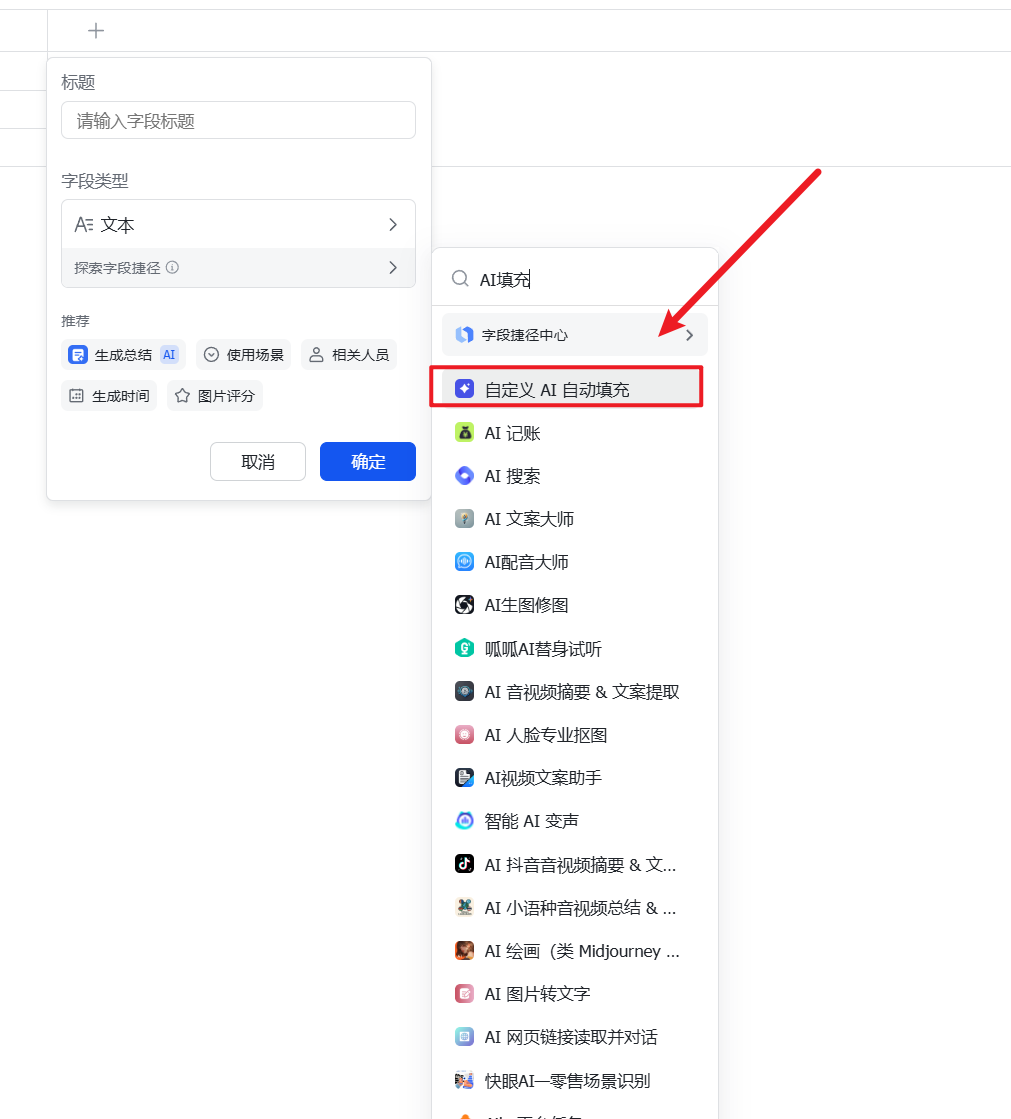Click the 取消 button

(258, 462)
